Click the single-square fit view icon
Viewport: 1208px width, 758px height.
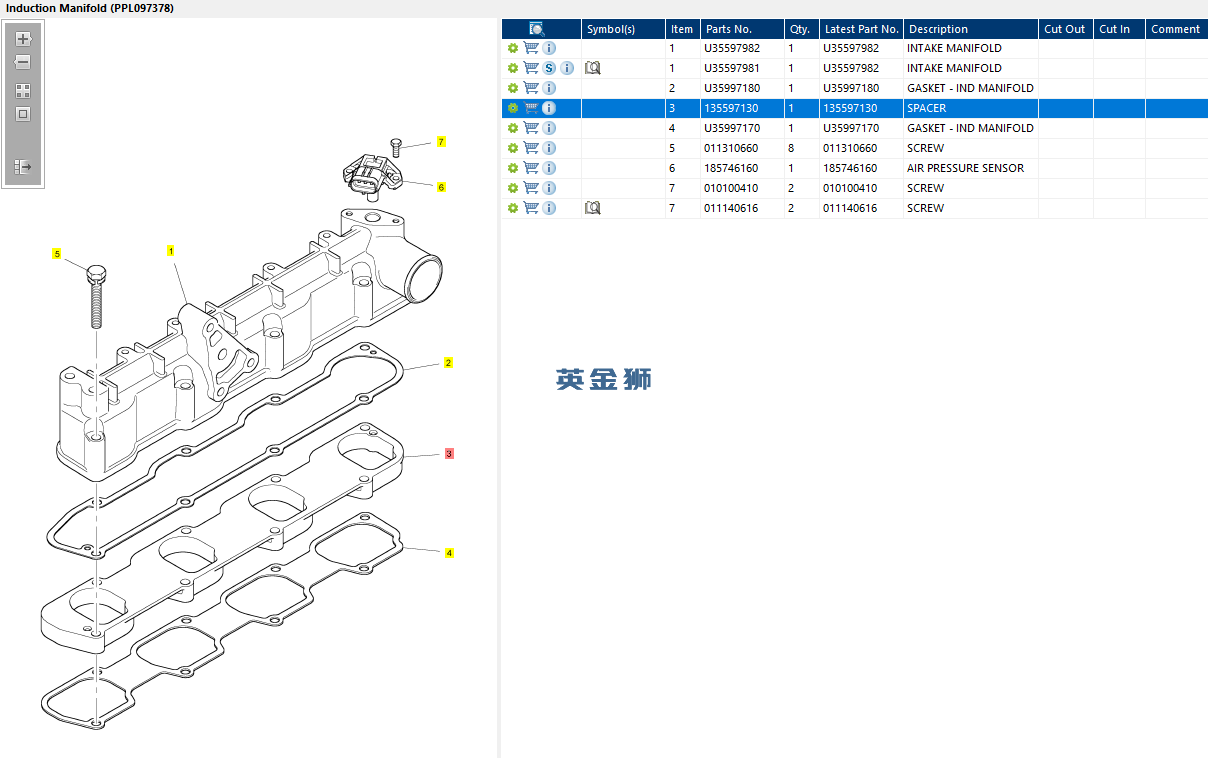click(x=23, y=114)
